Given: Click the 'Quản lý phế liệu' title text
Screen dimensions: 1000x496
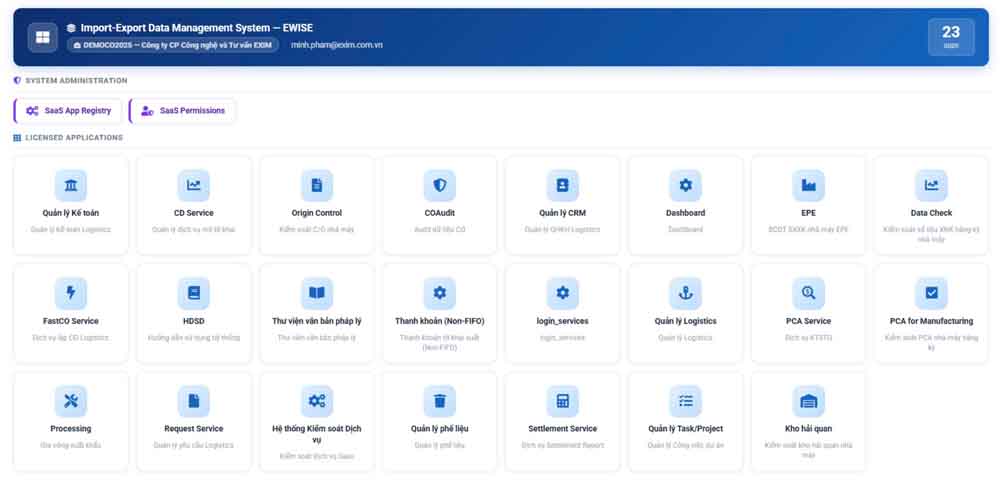Looking at the screenshot, I should pyautogui.click(x=439, y=429).
